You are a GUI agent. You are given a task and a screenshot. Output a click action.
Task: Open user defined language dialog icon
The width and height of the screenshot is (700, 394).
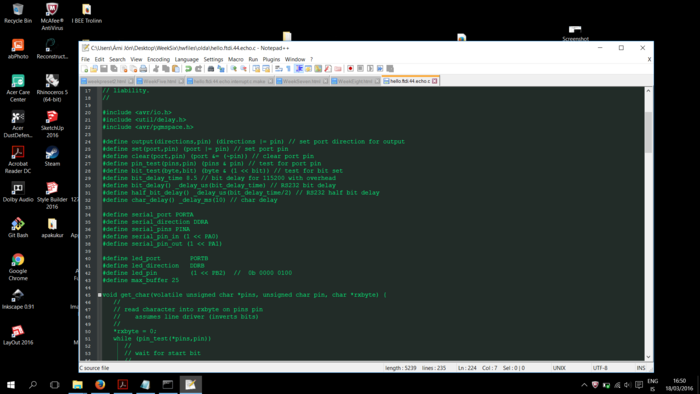point(308,69)
